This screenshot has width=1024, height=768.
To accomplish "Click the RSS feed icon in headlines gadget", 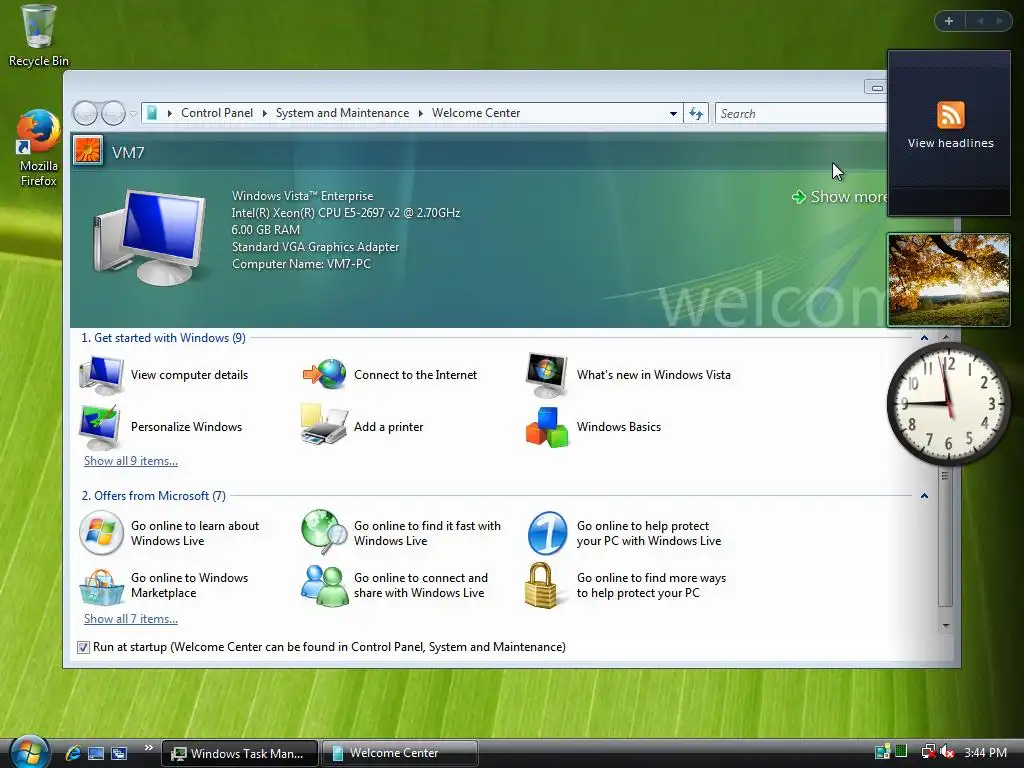I will [950, 115].
